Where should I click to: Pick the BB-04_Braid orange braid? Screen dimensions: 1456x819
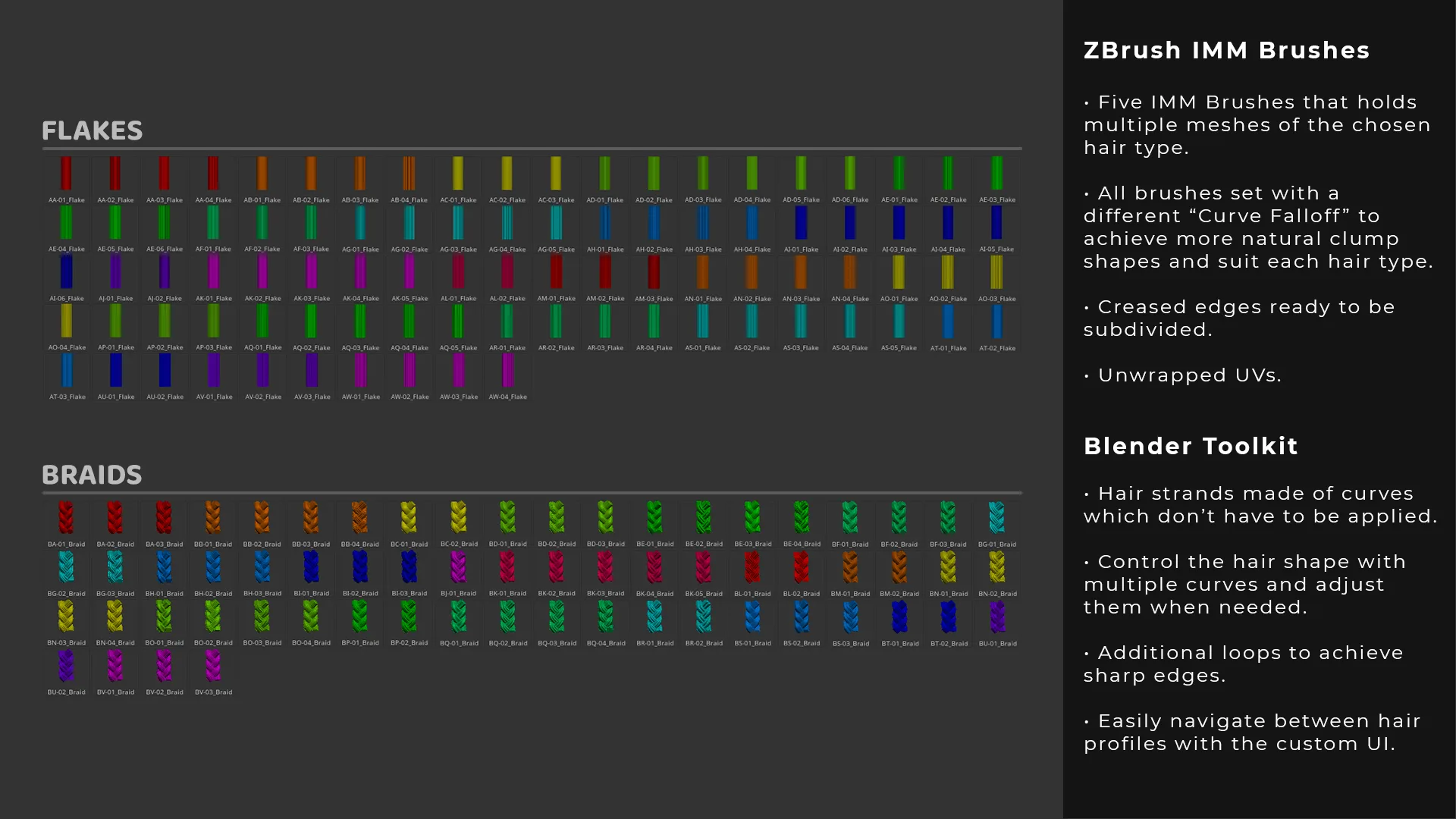359,519
